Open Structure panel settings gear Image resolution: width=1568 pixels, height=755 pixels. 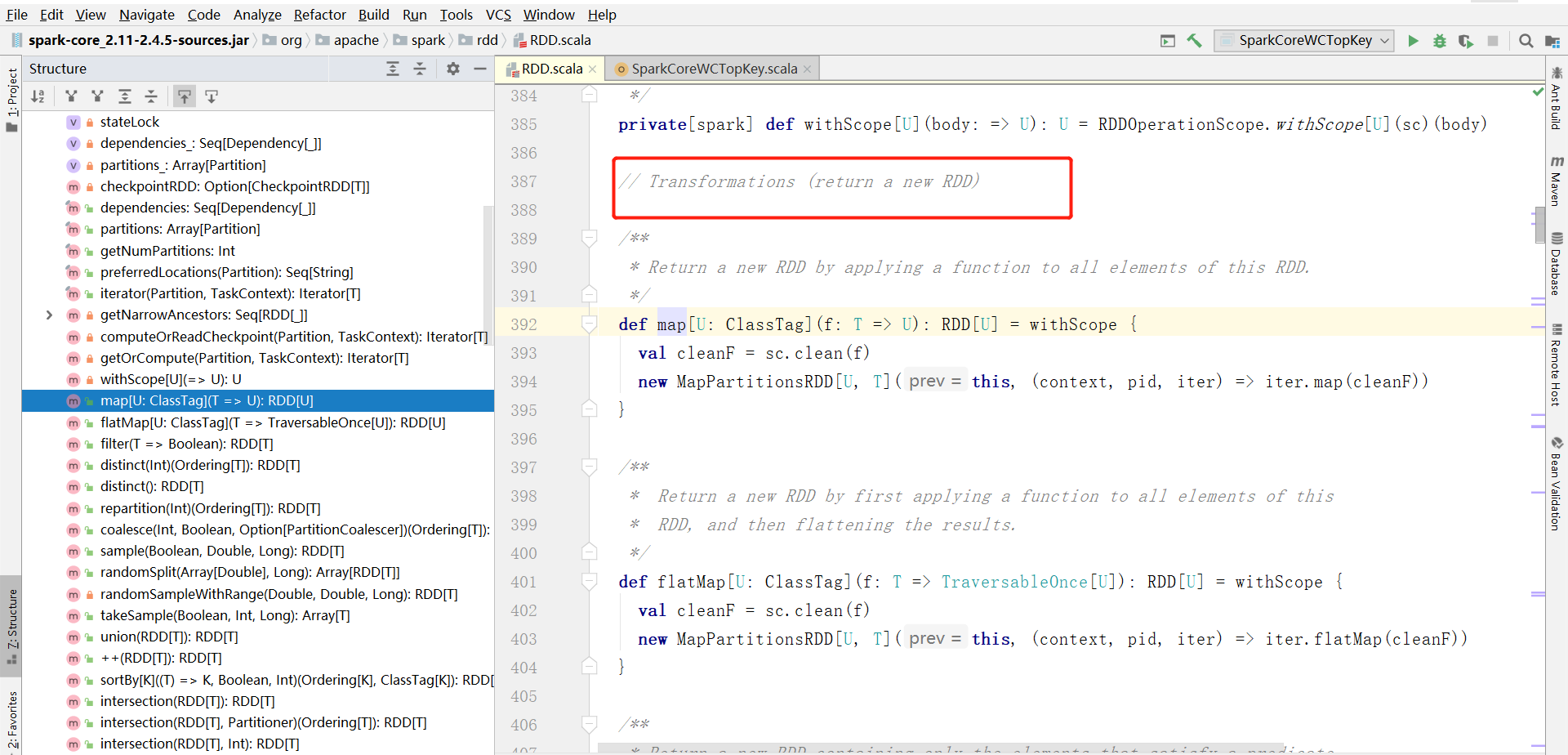click(453, 69)
